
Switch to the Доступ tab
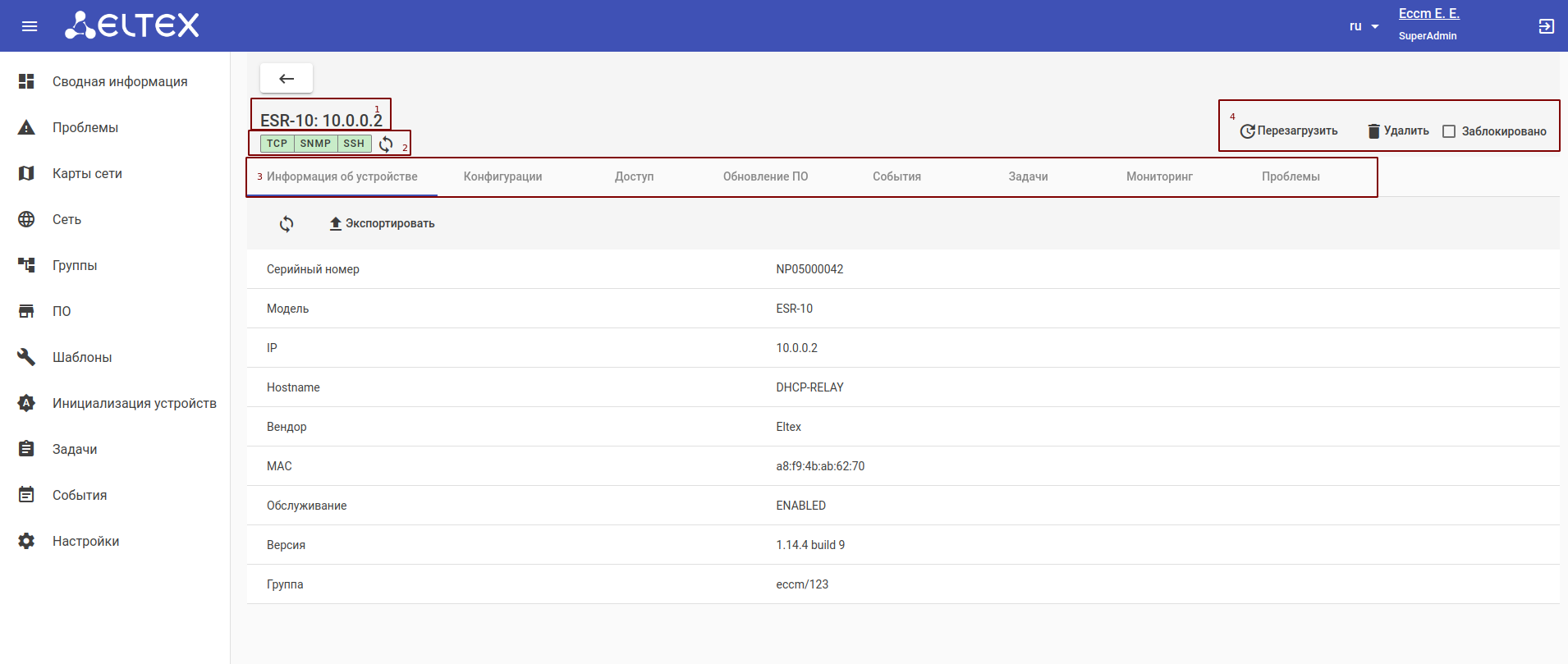(635, 176)
